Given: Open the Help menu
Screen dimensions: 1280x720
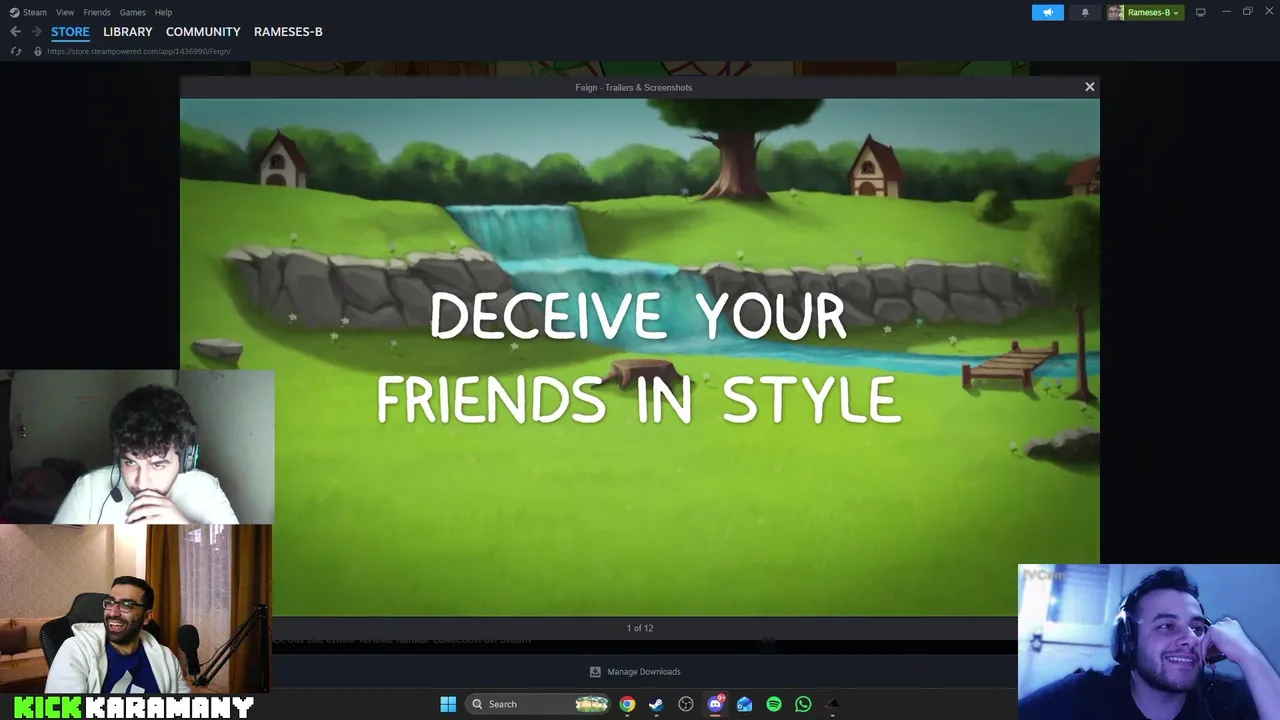Looking at the screenshot, I should pyautogui.click(x=163, y=12).
